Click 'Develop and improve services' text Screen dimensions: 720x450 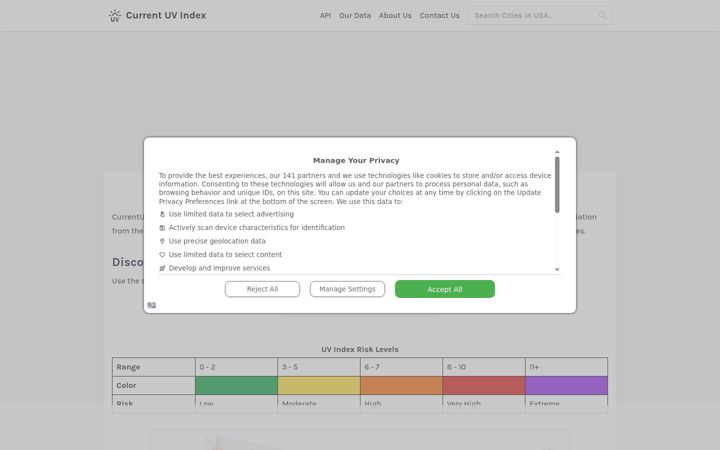[219, 268]
